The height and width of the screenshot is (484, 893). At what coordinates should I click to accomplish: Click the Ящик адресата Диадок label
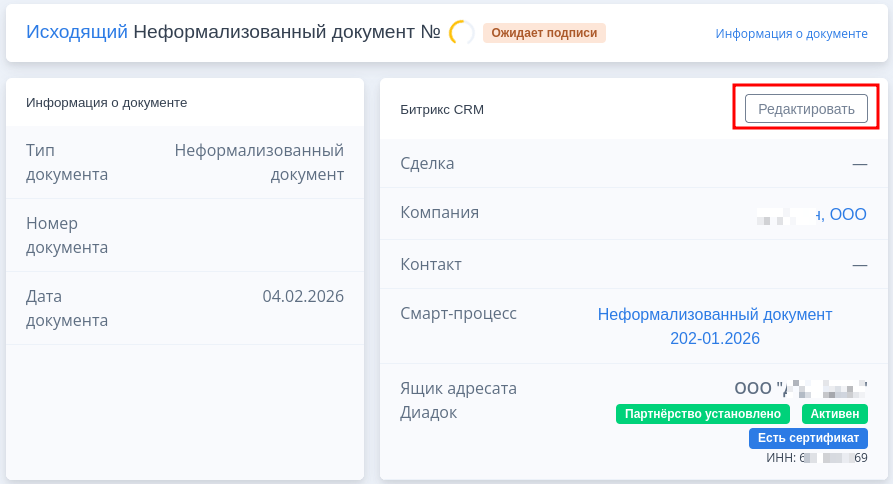pyautogui.click(x=458, y=400)
